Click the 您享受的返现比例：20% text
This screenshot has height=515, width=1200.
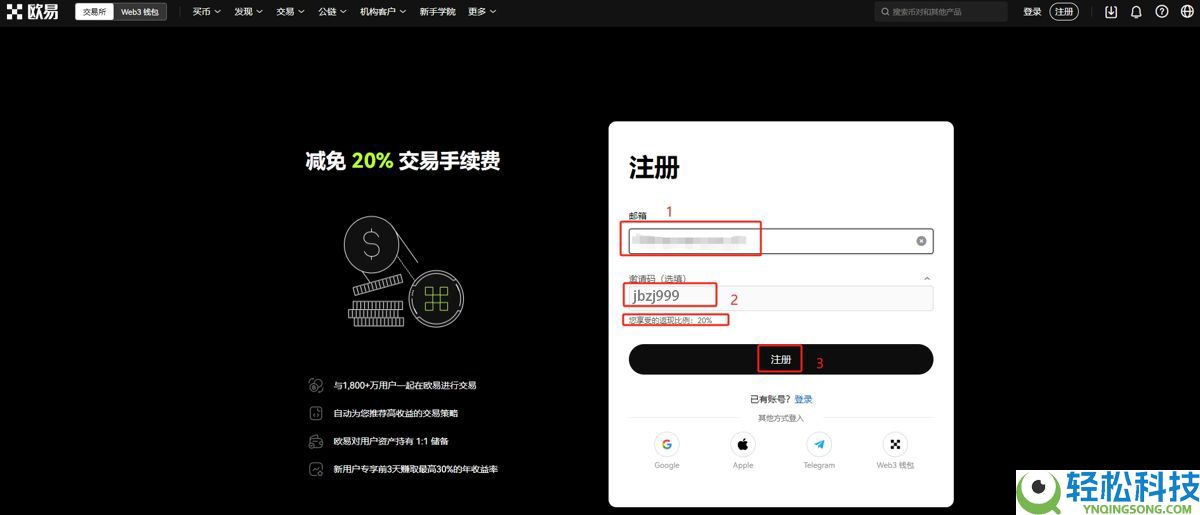coord(670,320)
